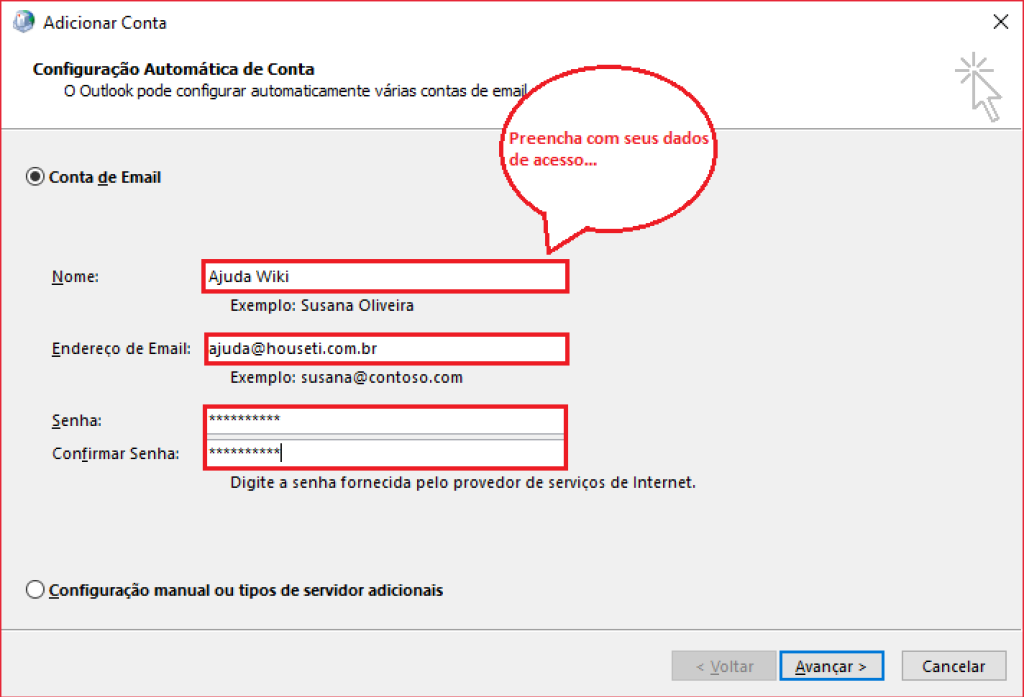Click the Configuração Automática de Conta heading
Screen dimensions: 1024x697
point(174,69)
